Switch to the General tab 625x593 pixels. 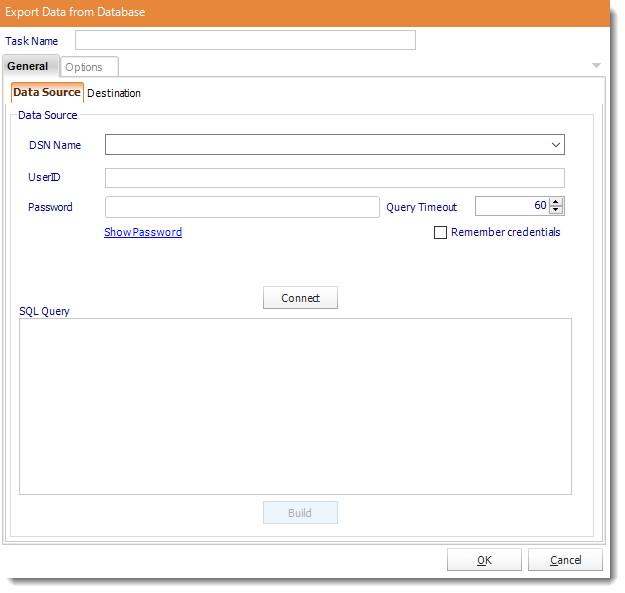click(x=30, y=66)
